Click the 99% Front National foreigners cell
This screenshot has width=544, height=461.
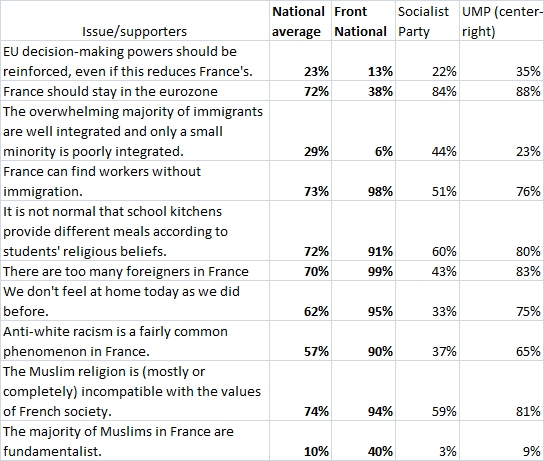coord(363,271)
